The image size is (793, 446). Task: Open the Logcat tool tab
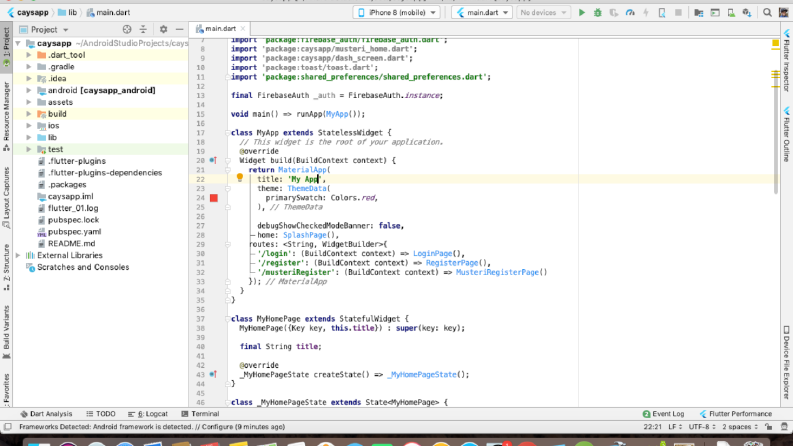pyautogui.click(x=148, y=414)
